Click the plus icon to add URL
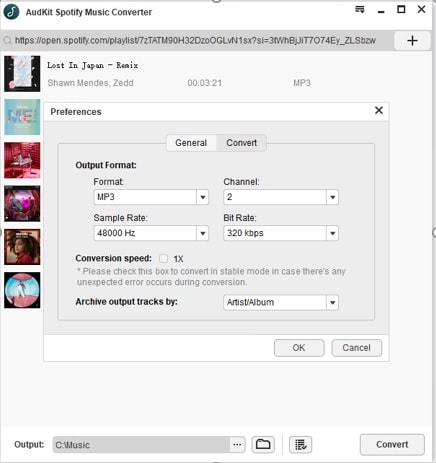The width and height of the screenshot is (436, 463). [412, 41]
